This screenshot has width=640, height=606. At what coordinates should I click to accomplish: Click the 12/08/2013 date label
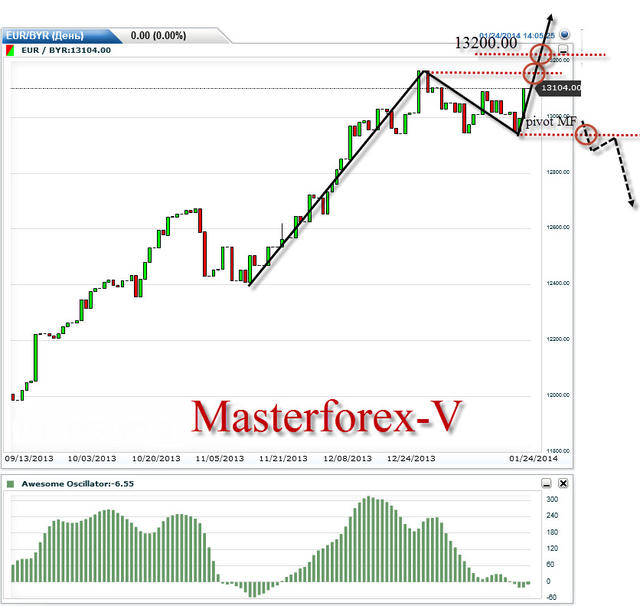[x=347, y=458]
